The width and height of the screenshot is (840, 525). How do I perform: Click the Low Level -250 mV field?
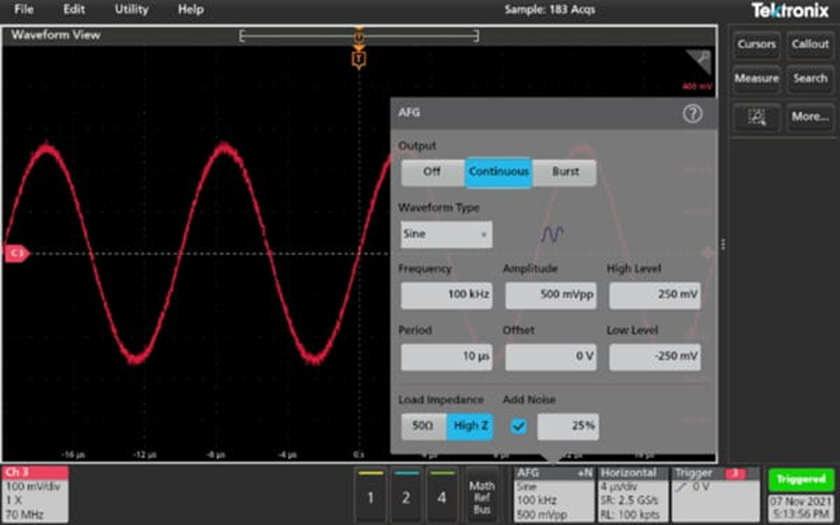[x=655, y=357]
